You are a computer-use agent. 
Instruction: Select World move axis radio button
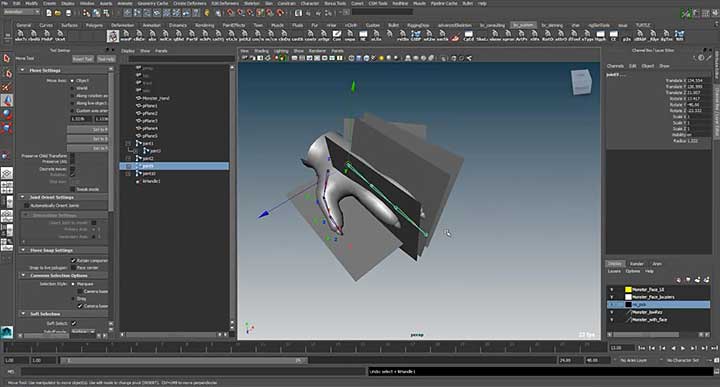click(72, 88)
